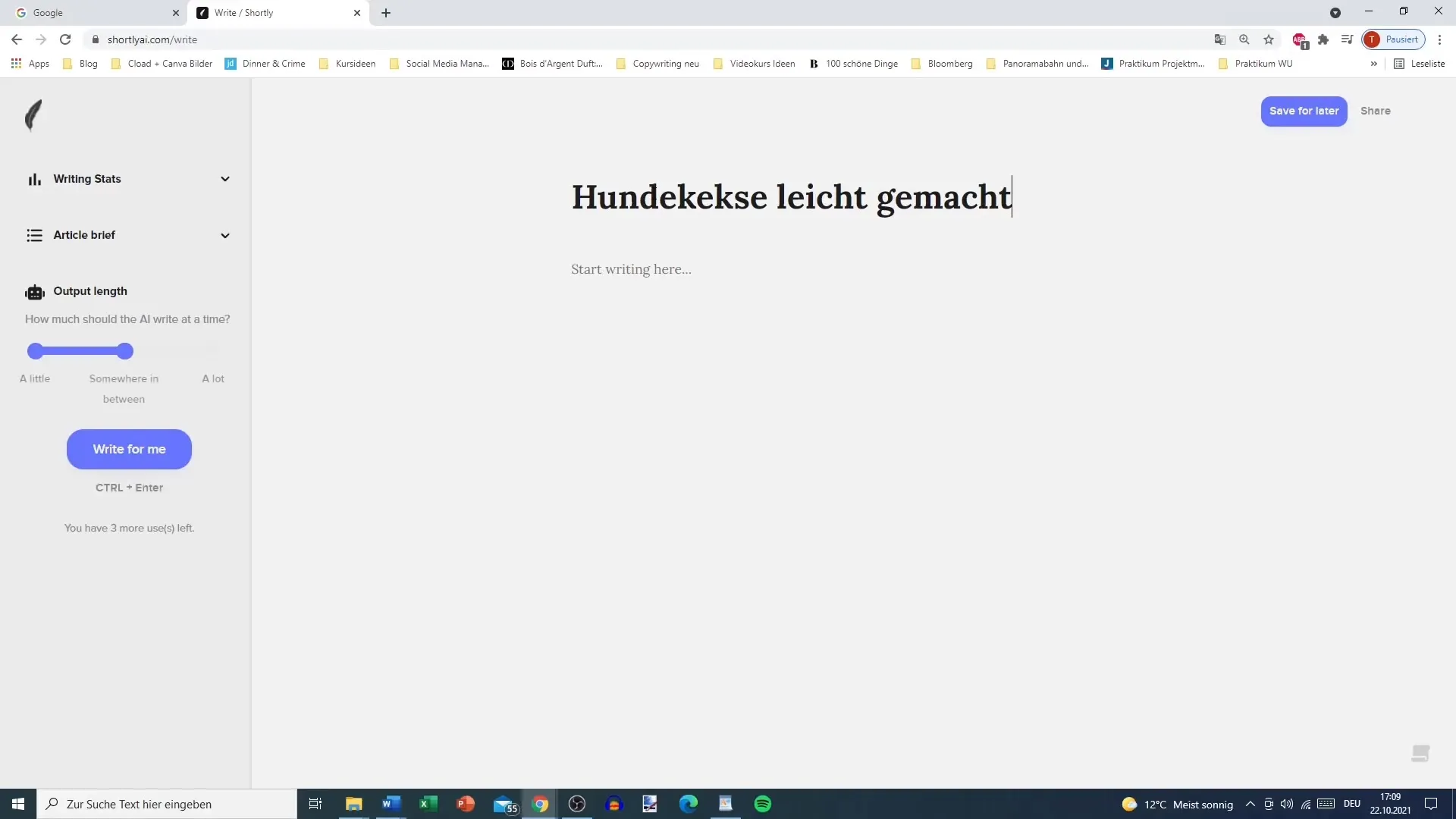The height and width of the screenshot is (819, 1456).
Task: Click the Spotify icon in taskbar
Action: (762, 803)
